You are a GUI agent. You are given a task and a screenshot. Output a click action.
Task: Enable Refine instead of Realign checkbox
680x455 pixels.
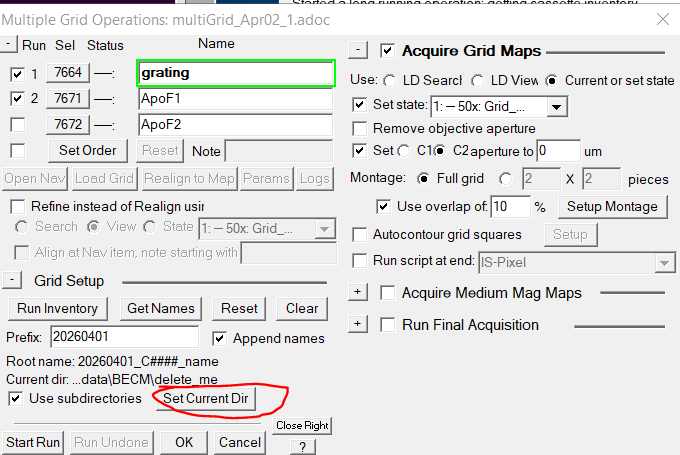coord(17,206)
